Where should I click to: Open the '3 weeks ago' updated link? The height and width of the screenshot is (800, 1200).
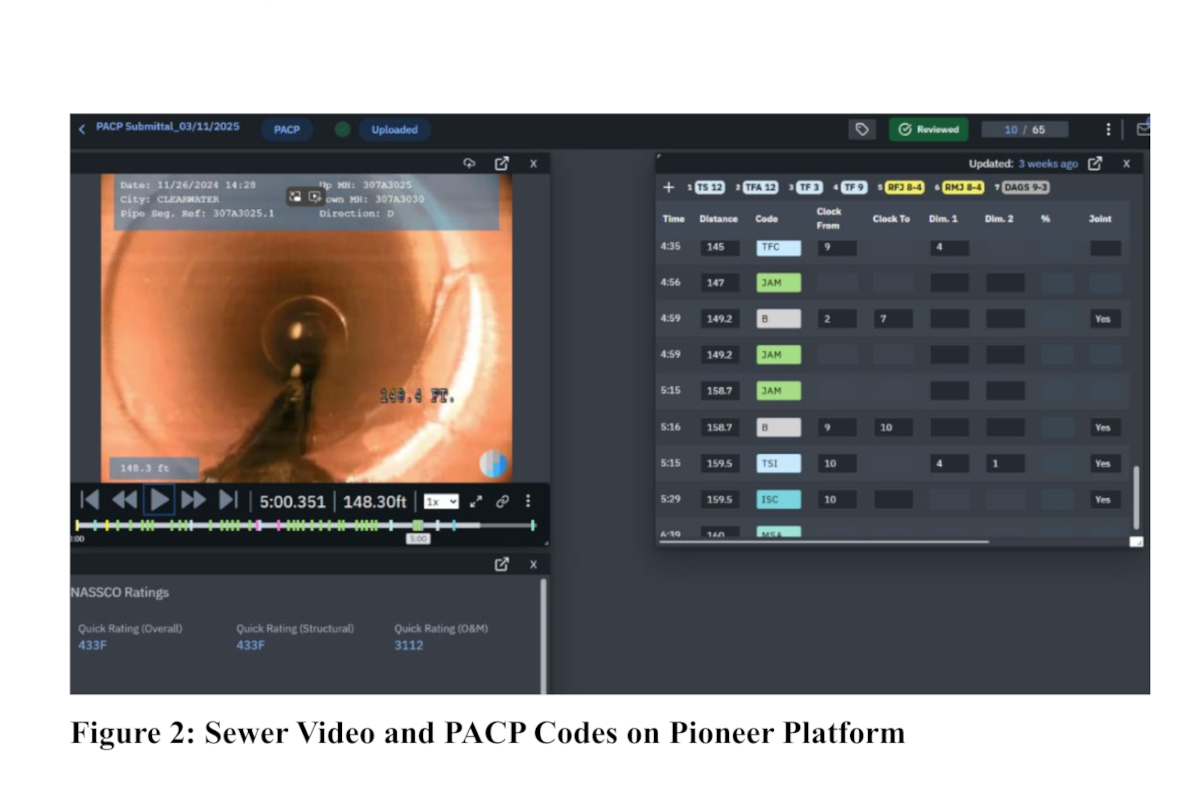(x=1048, y=164)
